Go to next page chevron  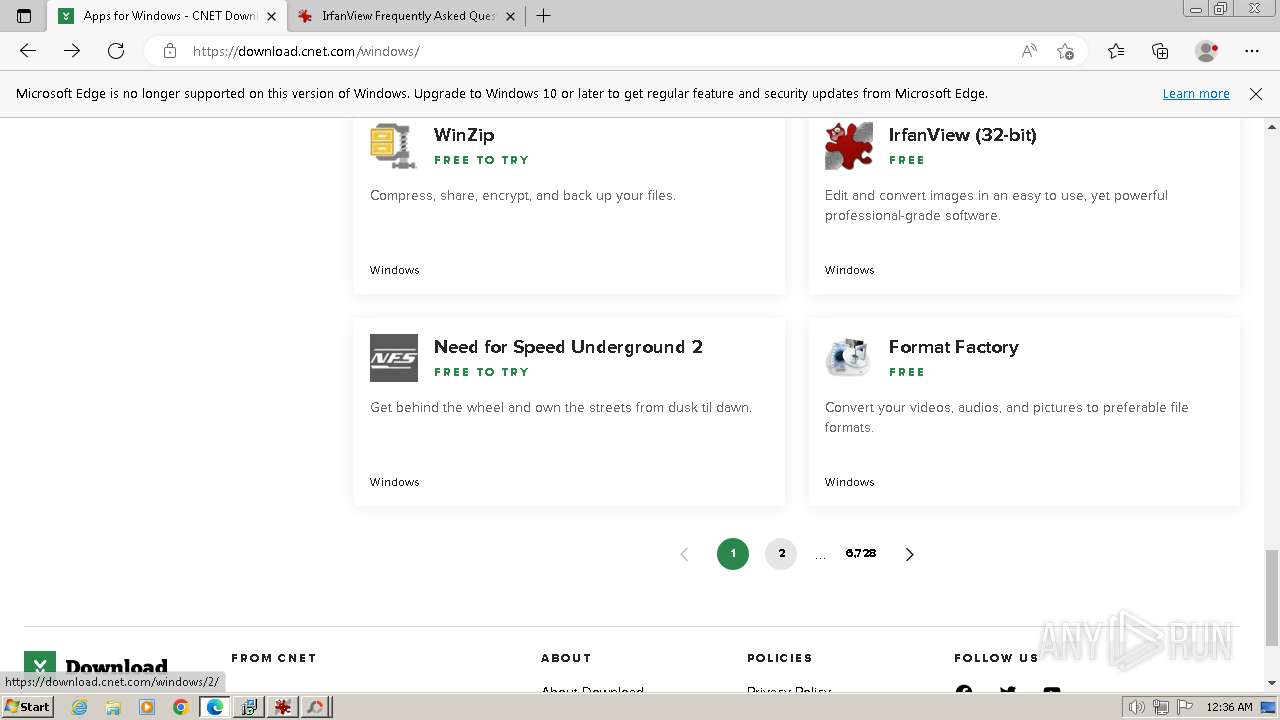point(909,554)
